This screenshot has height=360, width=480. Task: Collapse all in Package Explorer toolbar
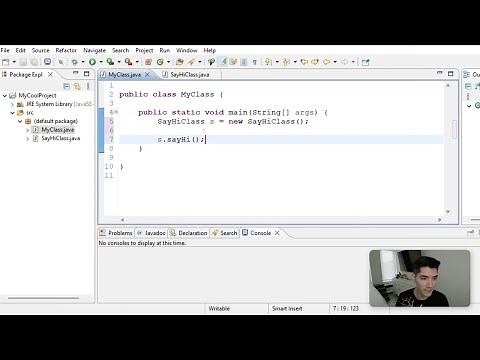click(x=66, y=86)
